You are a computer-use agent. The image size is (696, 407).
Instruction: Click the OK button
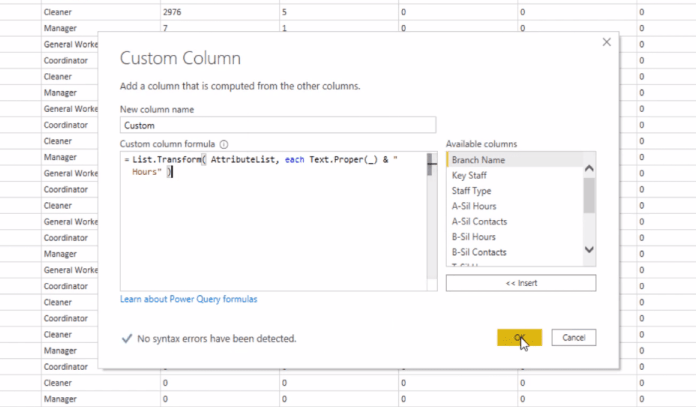[519, 337]
